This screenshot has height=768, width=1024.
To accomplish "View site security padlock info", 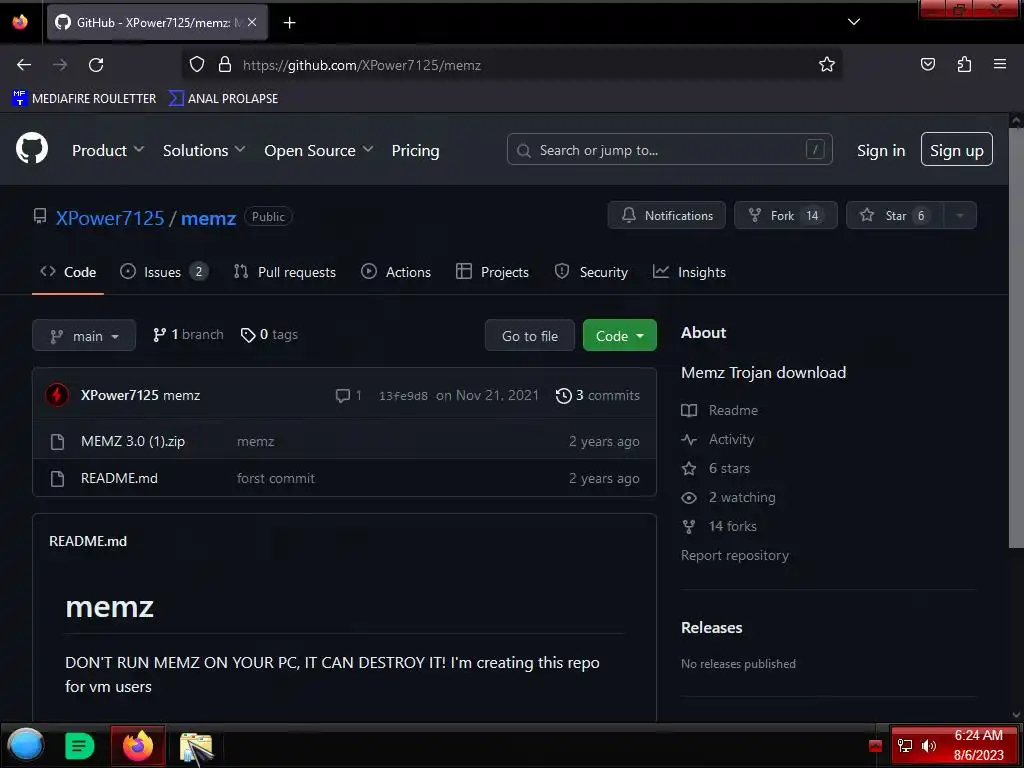I will coord(225,65).
